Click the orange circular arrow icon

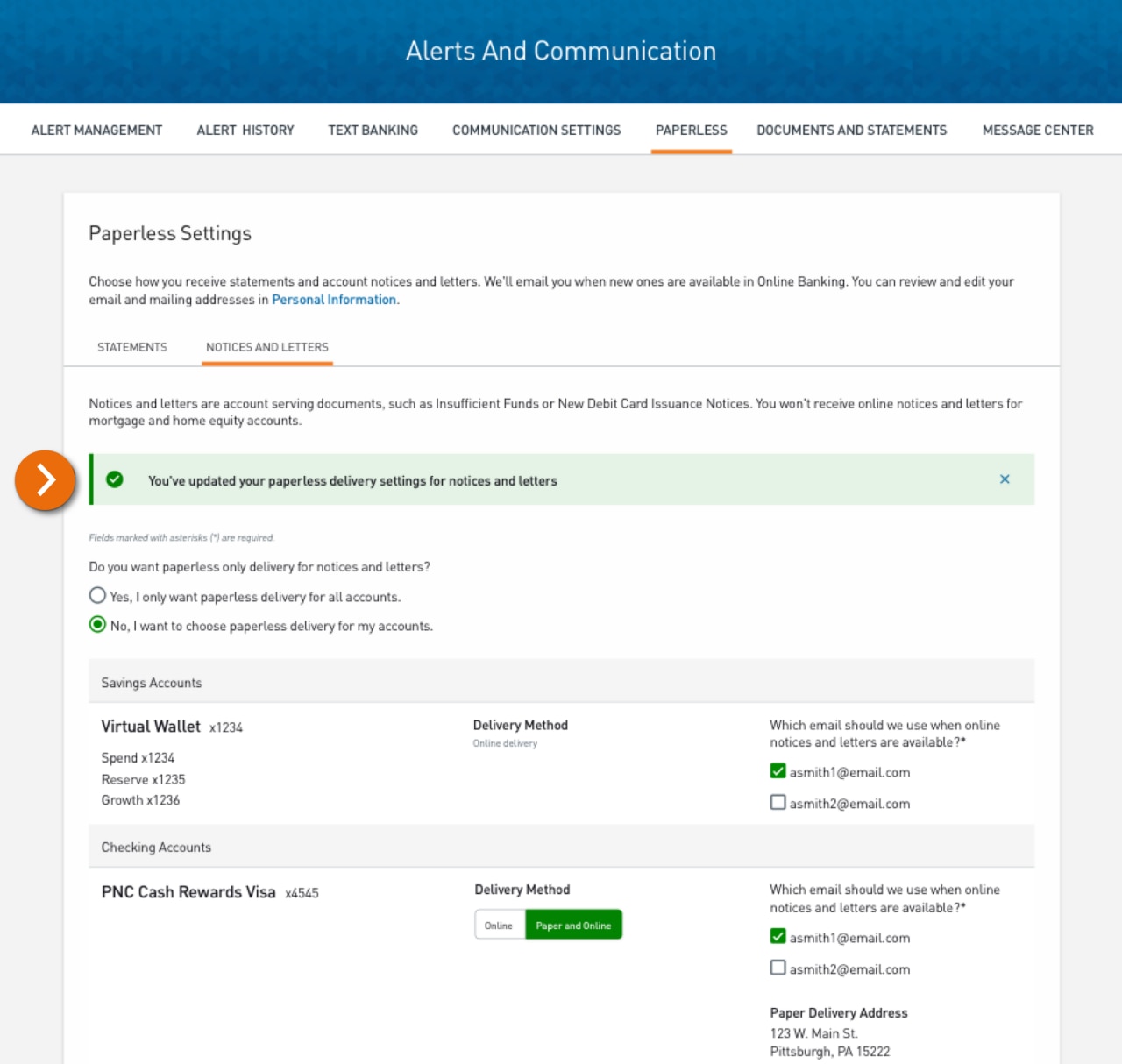[x=45, y=480]
